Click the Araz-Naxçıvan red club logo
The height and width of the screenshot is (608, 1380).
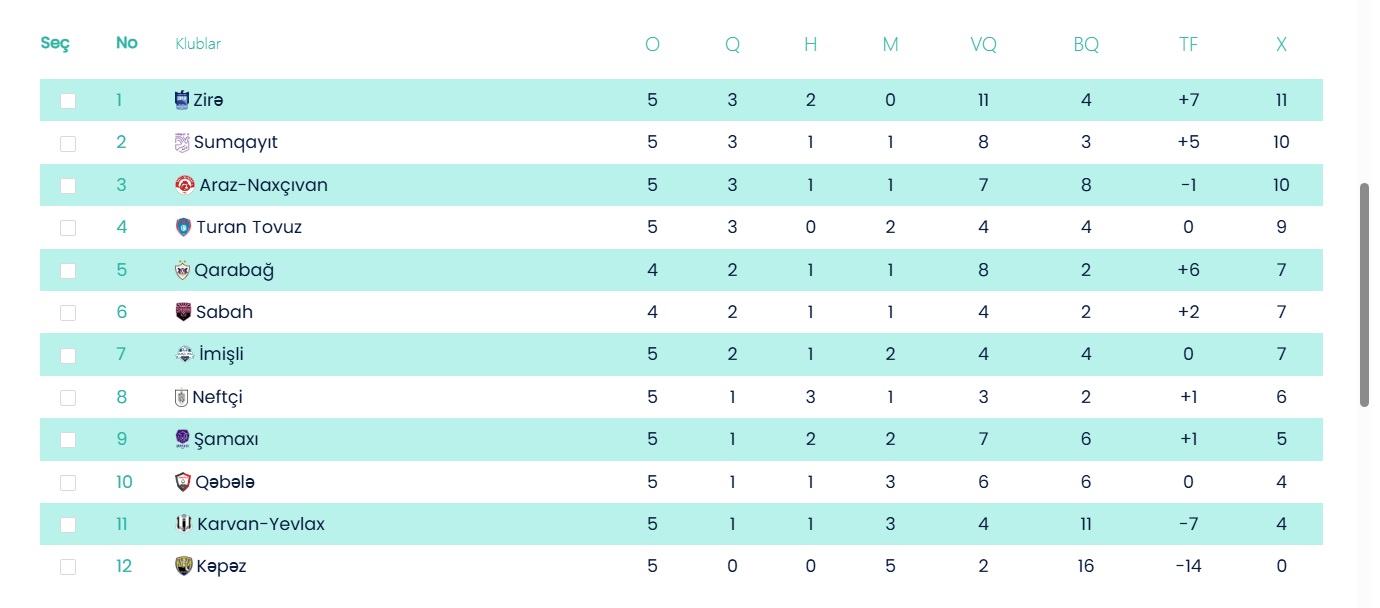(x=185, y=185)
